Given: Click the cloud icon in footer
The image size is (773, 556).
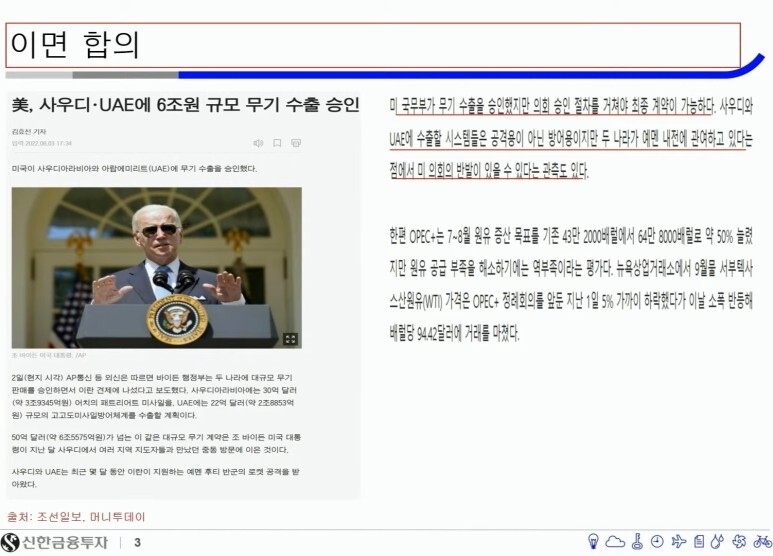Looking at the screenshot, I should tap(615, 542).
